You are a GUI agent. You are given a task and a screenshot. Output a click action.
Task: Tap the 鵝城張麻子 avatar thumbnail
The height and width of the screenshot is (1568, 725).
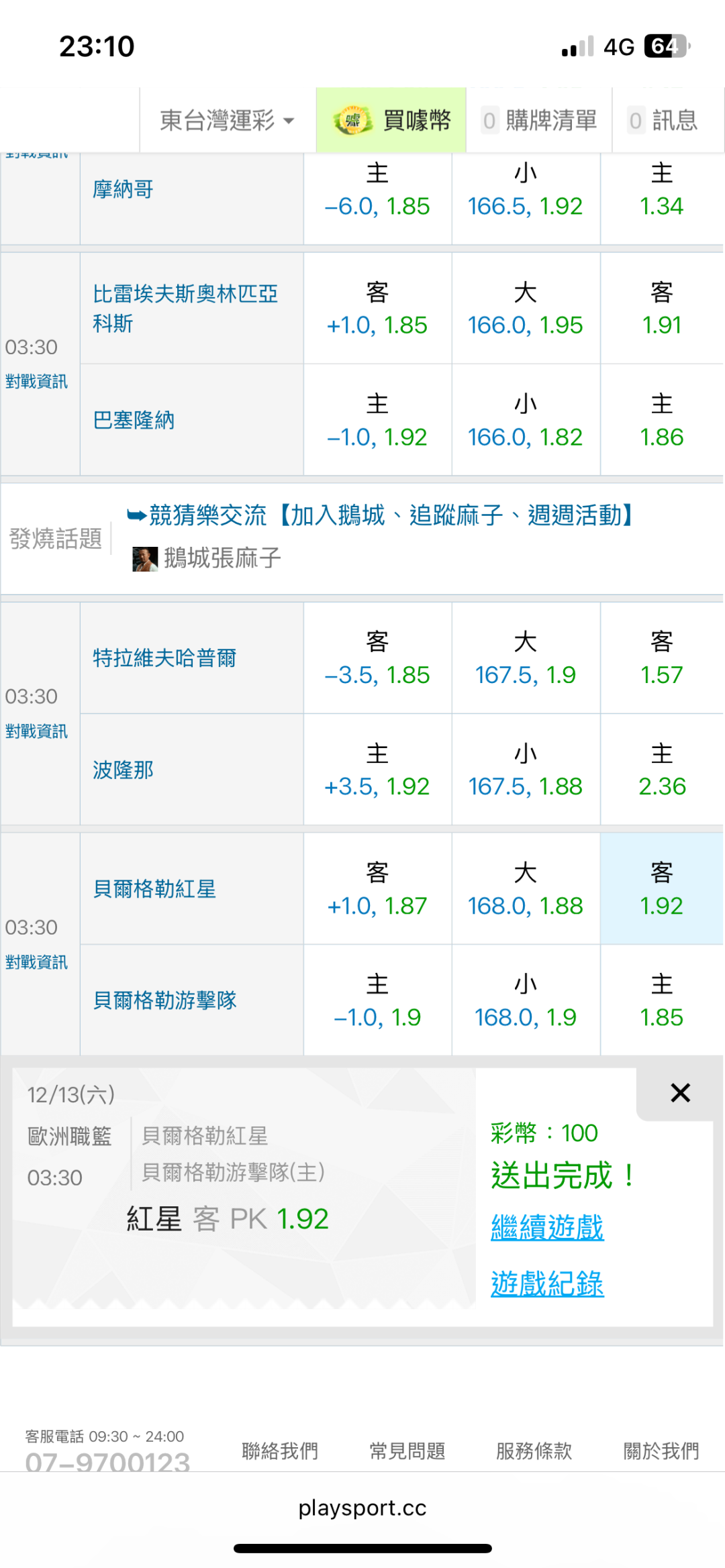[x=144, y=558]
